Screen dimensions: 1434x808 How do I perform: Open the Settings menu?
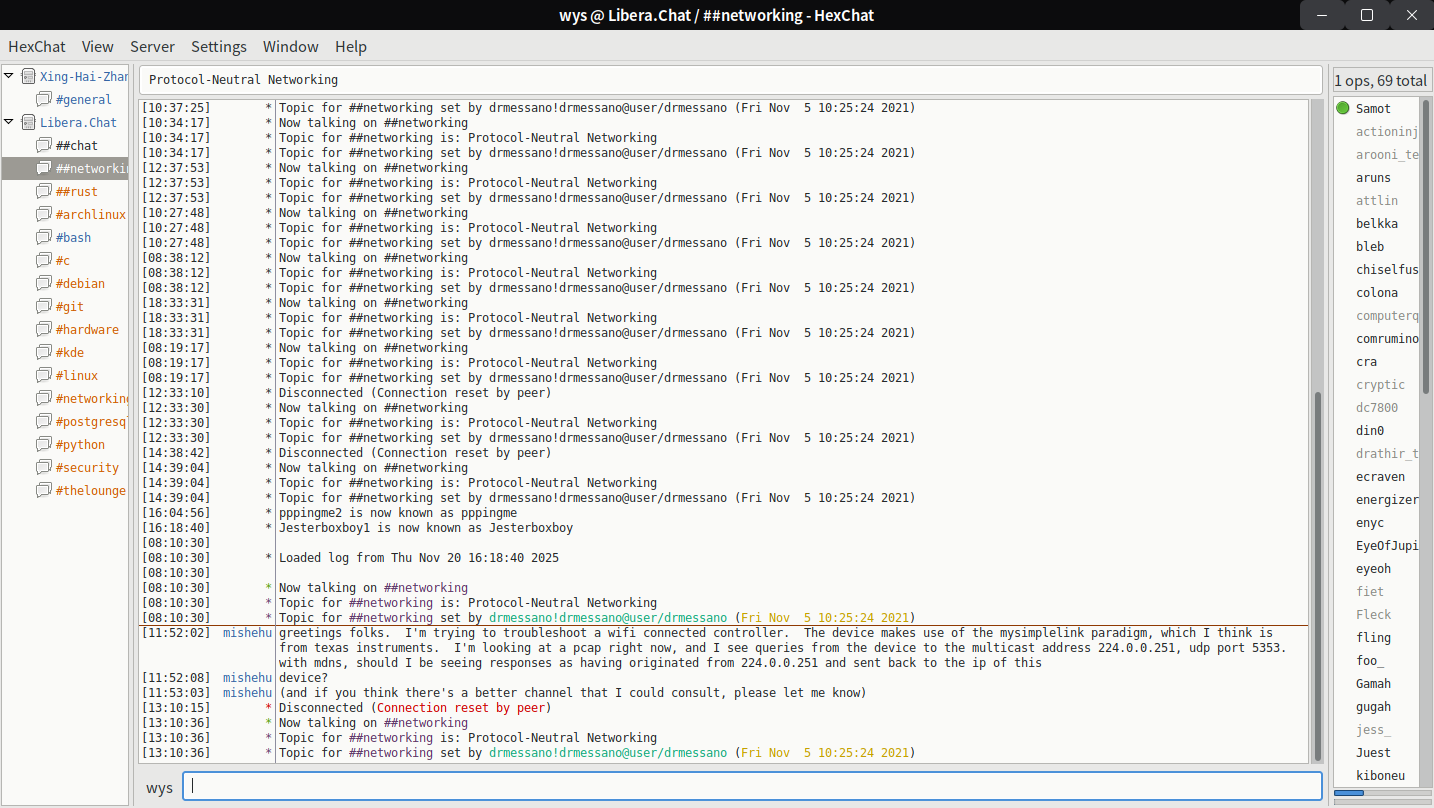(218, 46)
